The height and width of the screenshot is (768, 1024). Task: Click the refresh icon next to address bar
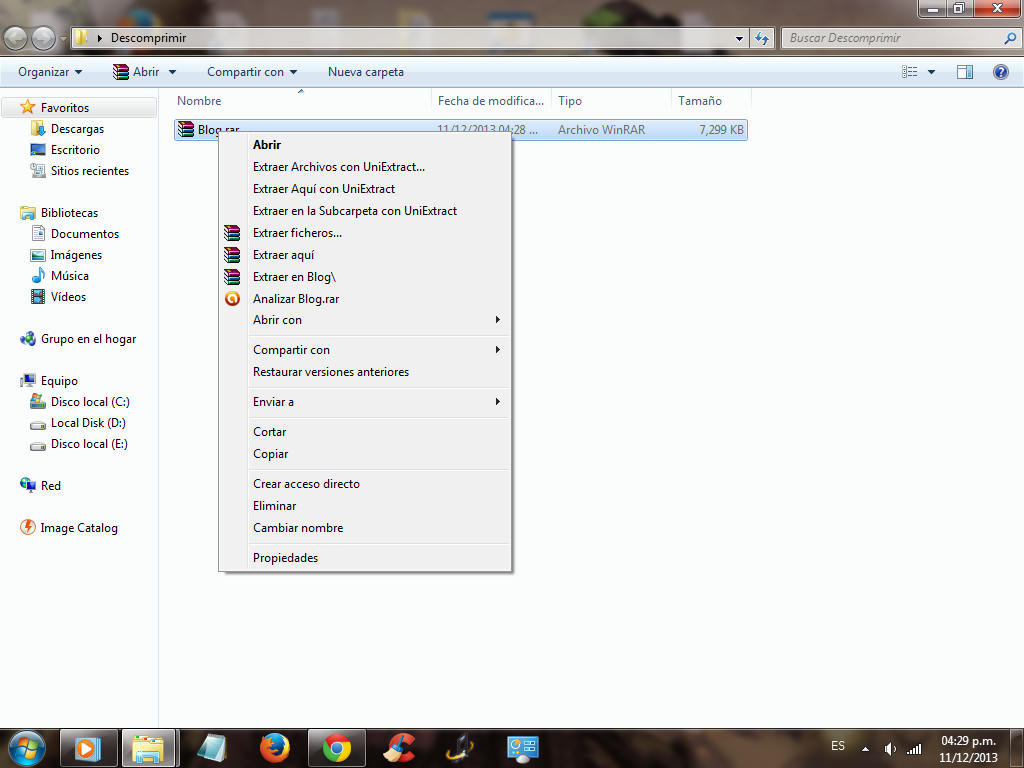point(763,38)
